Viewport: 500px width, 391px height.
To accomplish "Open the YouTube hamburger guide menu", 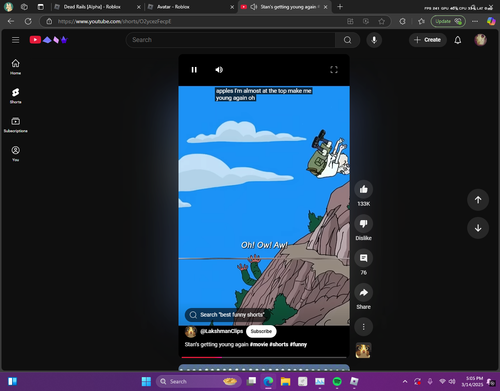I will (x=15, y=40).
